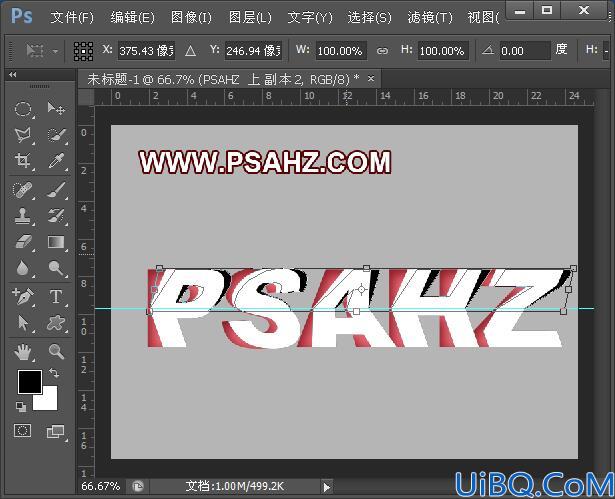Click the reference point location grid
Viewport: 615px width, 499px height.
coord(84,51)
